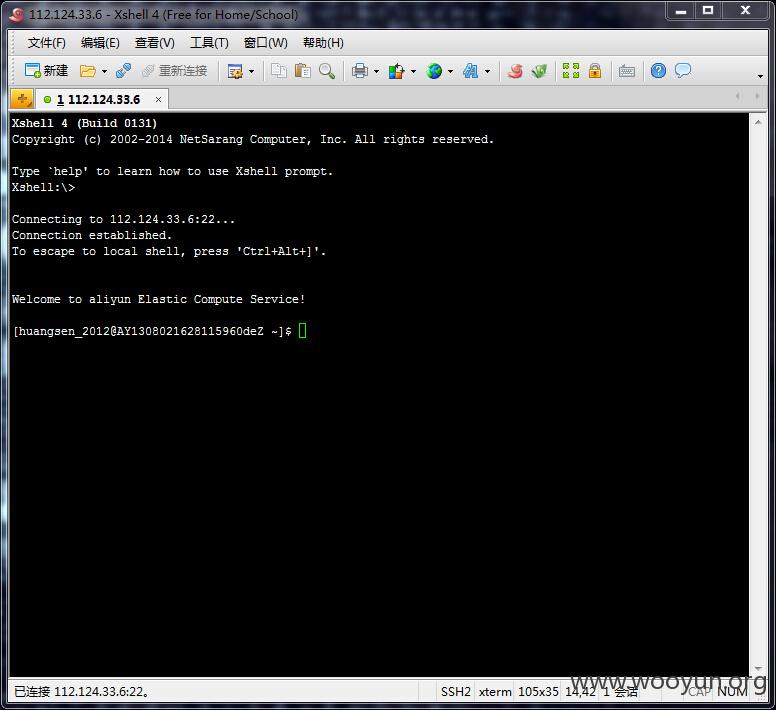Click the Reconnect (重新连接) button
This screenshot has width=776, height=710.
(x=174, y=71)
